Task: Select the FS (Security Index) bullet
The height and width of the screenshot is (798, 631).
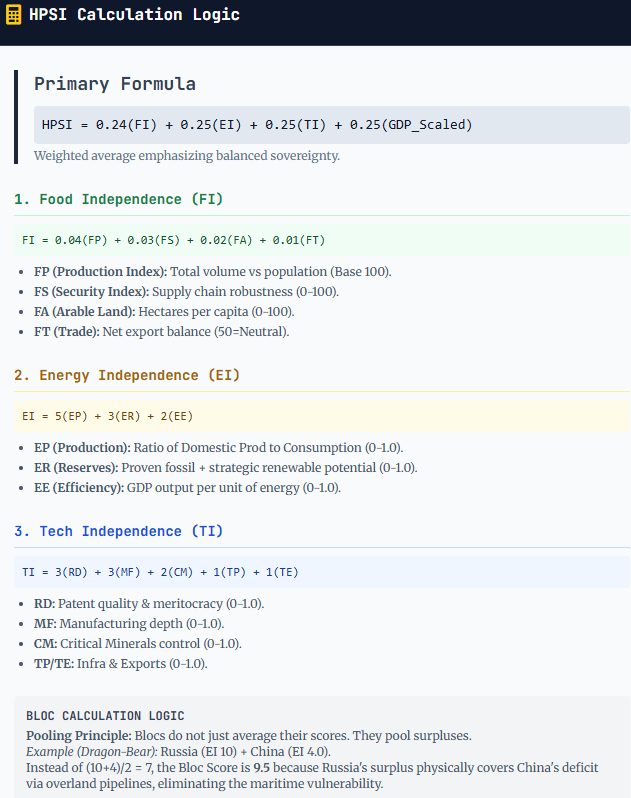Action: click(x=200, y=292)
